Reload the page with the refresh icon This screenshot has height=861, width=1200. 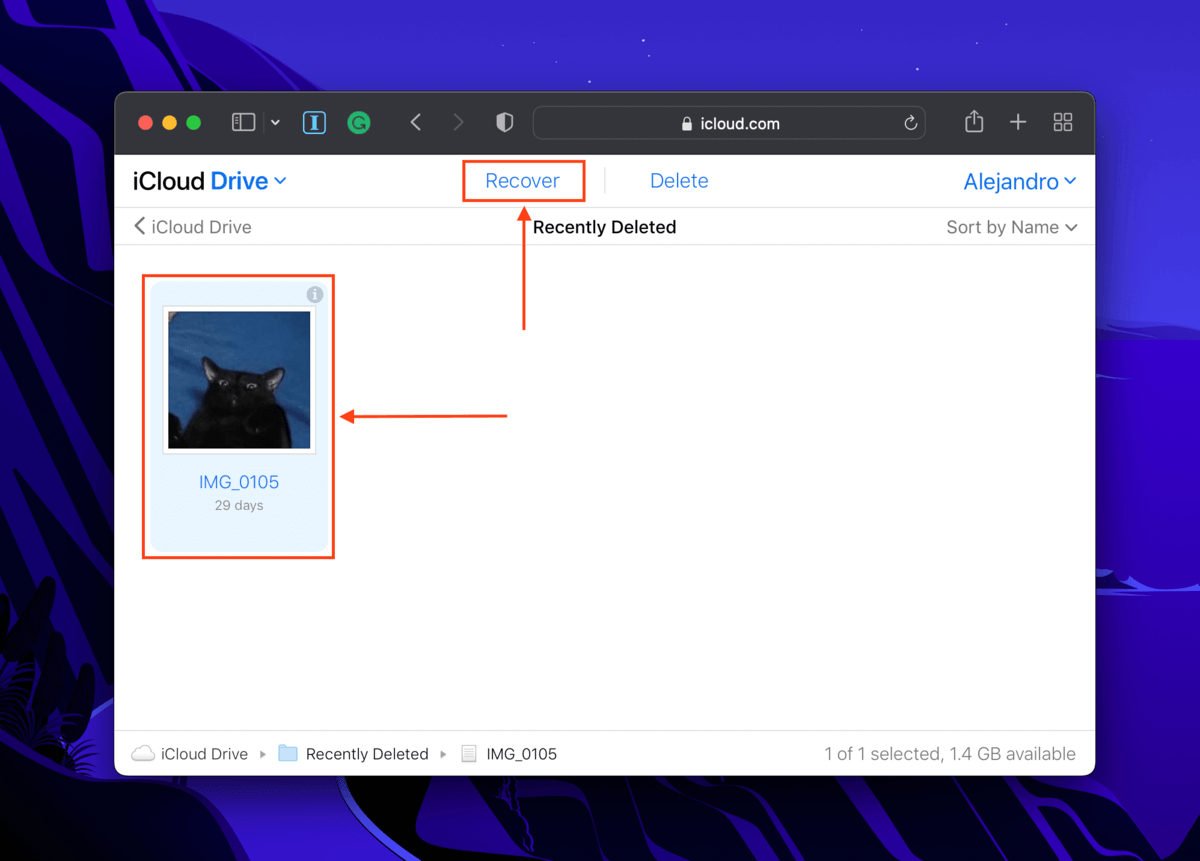[x=910, y=123]
